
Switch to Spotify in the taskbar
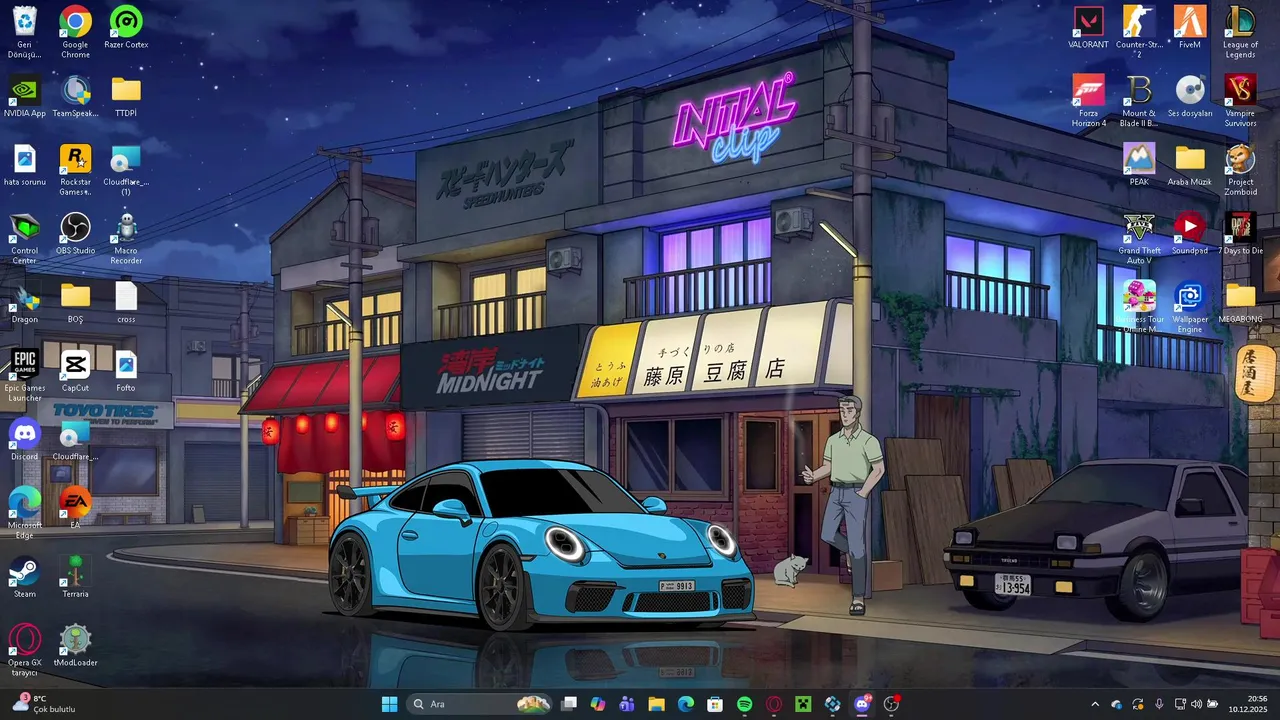pyautogui.click(x=744, y=704)
